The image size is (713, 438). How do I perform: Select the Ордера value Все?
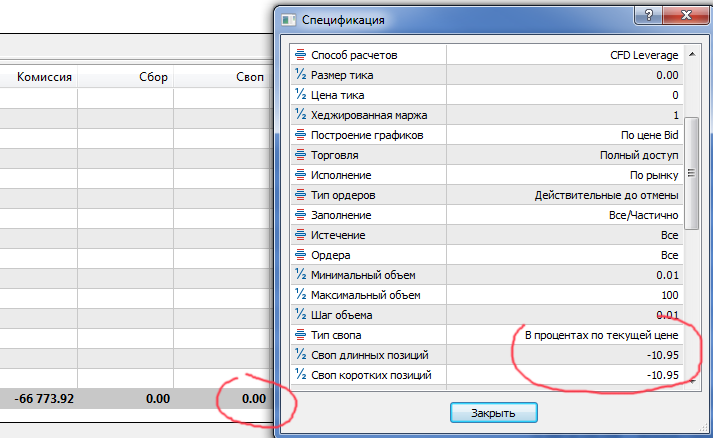(669, 255)
